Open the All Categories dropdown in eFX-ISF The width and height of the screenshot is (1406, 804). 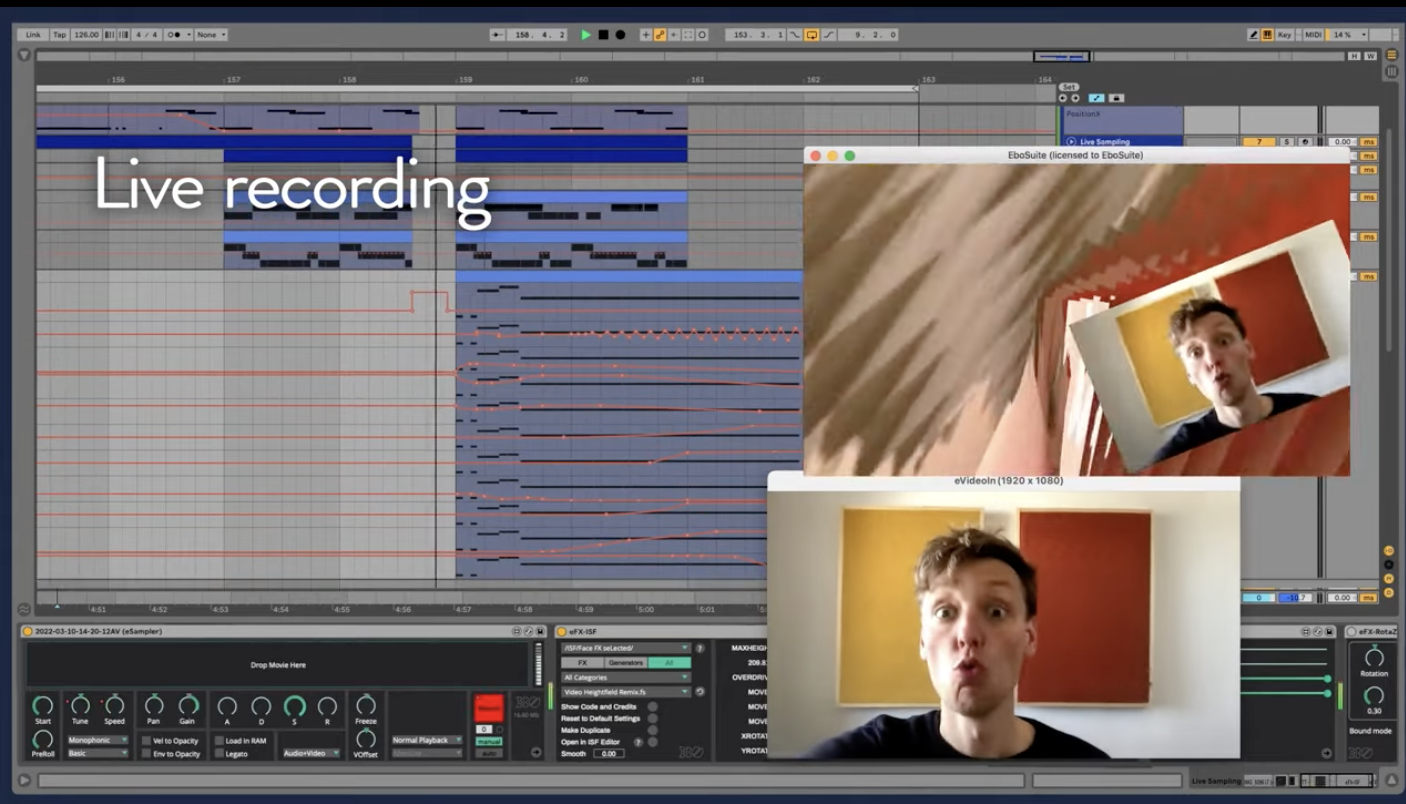pos(625,677)
